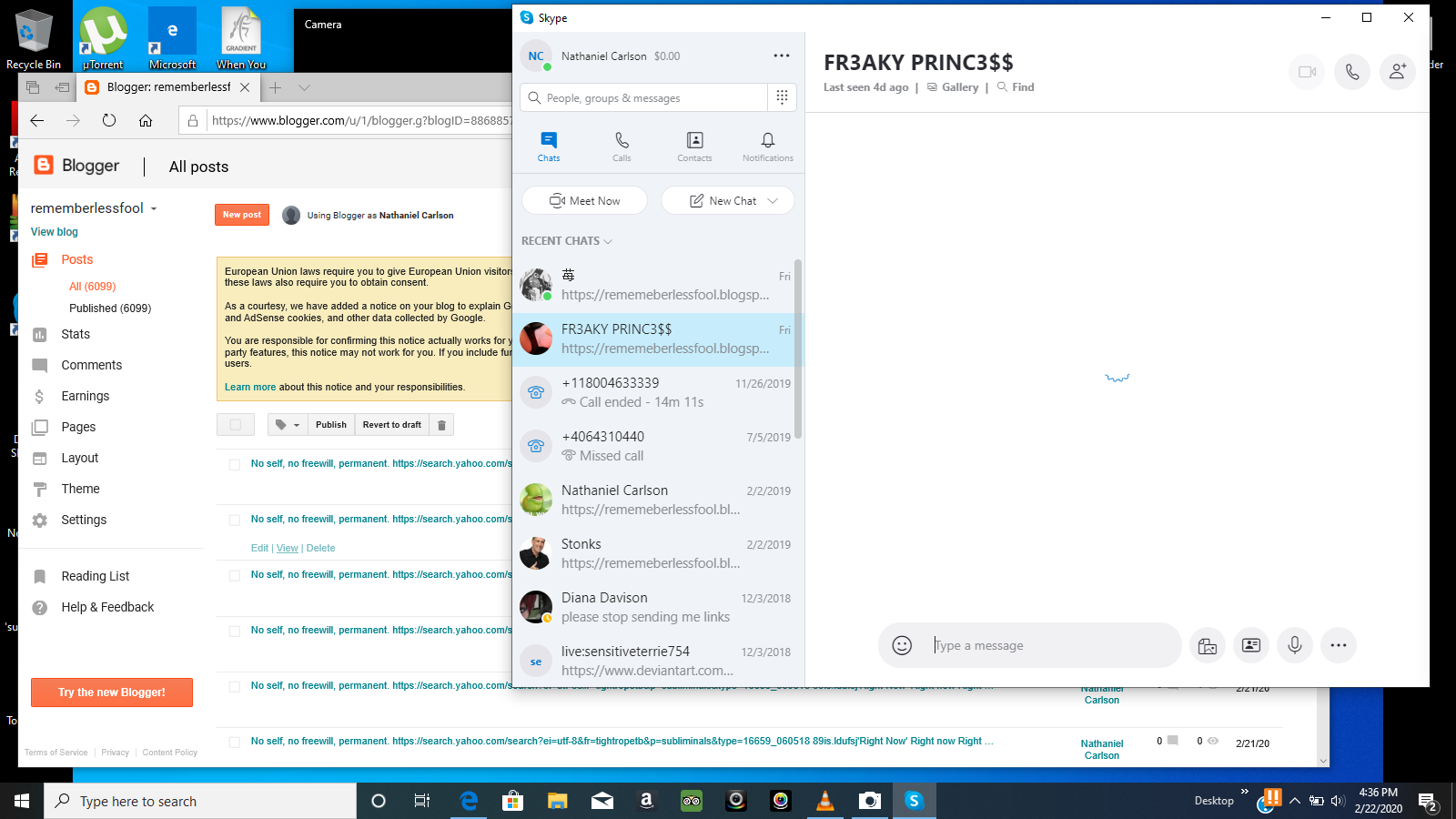
Task: Open VLC from the taskbar
Action: coord(825,801)
